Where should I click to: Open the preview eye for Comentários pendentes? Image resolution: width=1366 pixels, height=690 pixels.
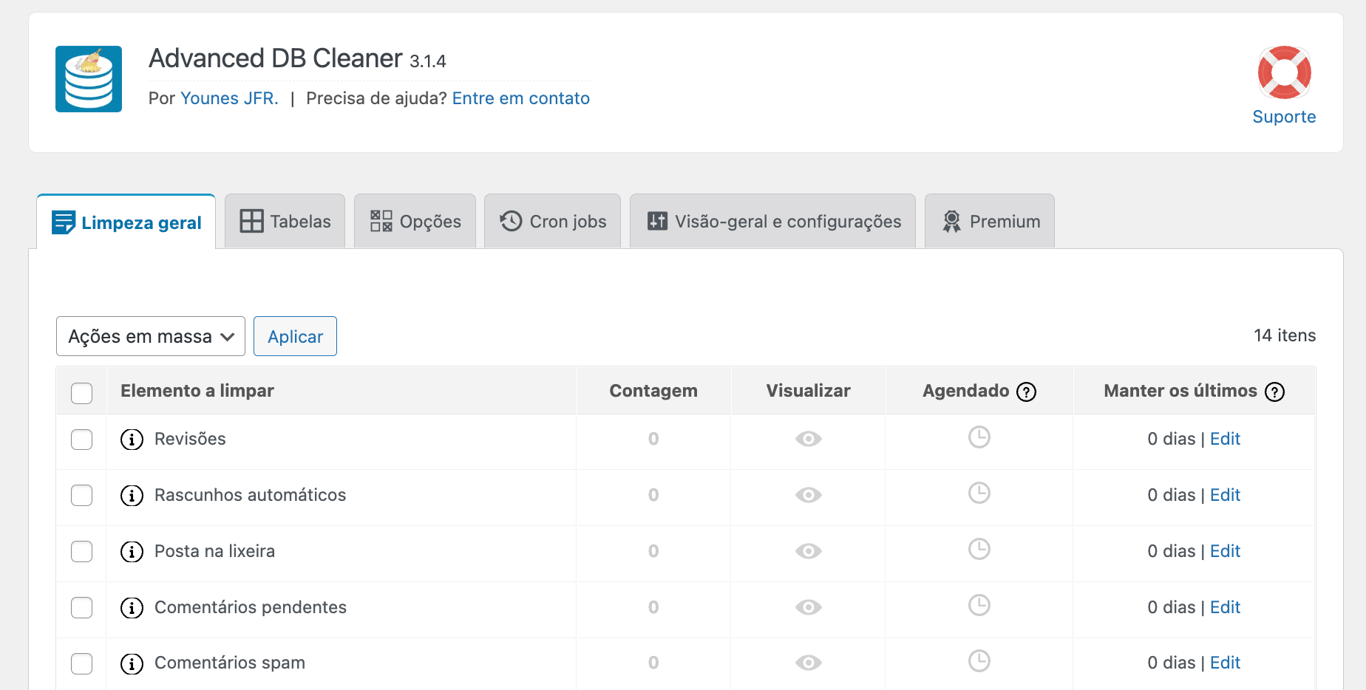[x=807, y=606]
